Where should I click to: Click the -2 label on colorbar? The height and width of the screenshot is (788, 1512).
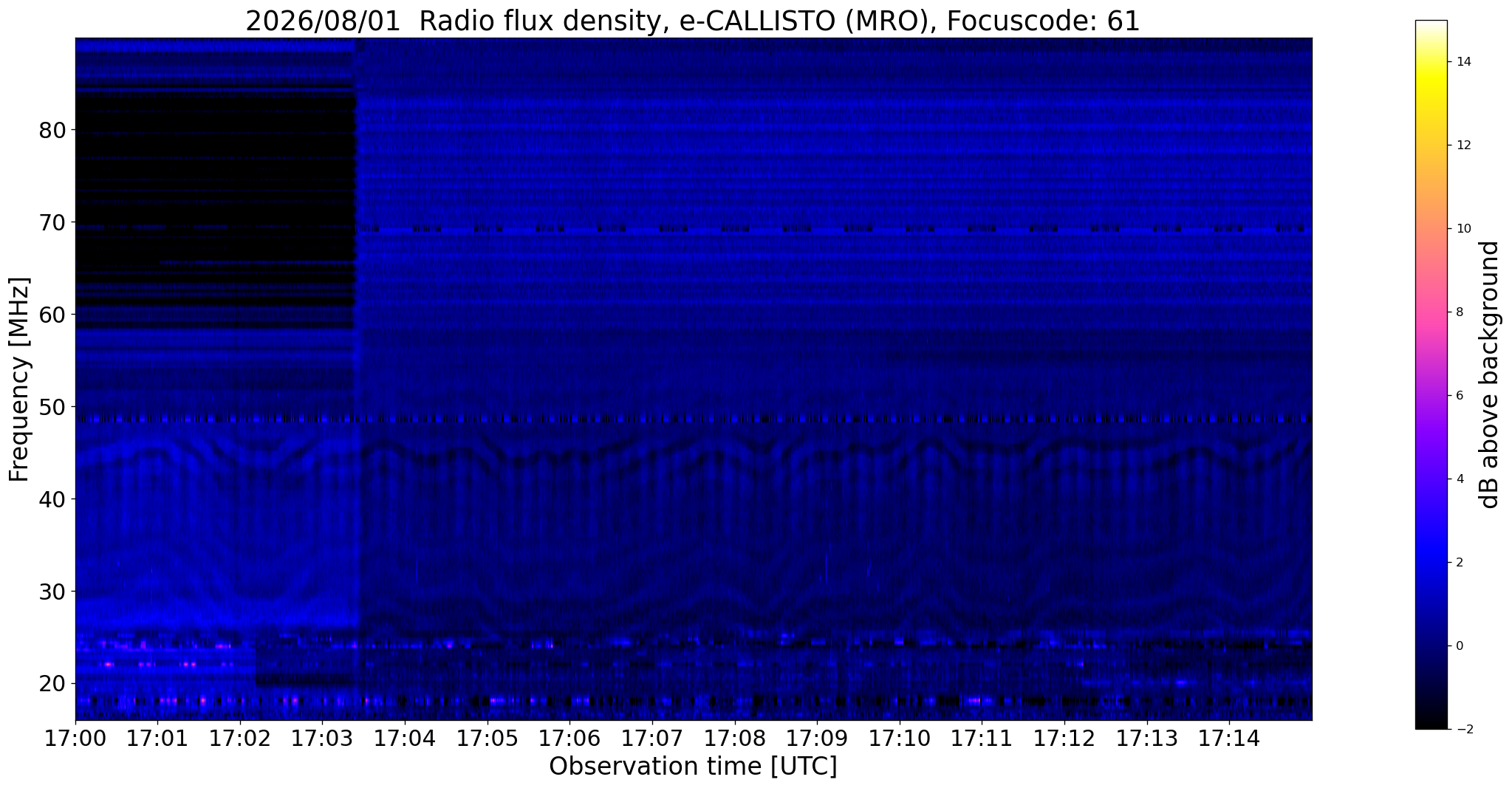click(x=1461, y=730)
